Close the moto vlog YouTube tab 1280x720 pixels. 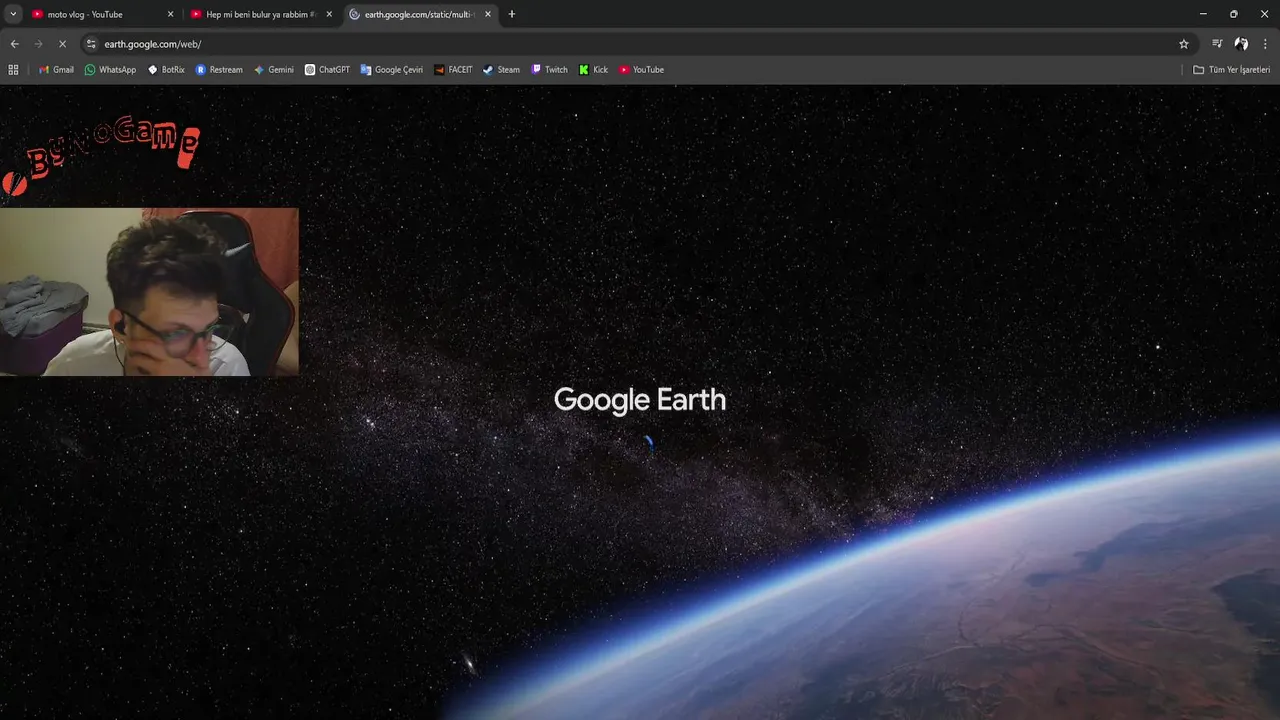tap(170, 14)
